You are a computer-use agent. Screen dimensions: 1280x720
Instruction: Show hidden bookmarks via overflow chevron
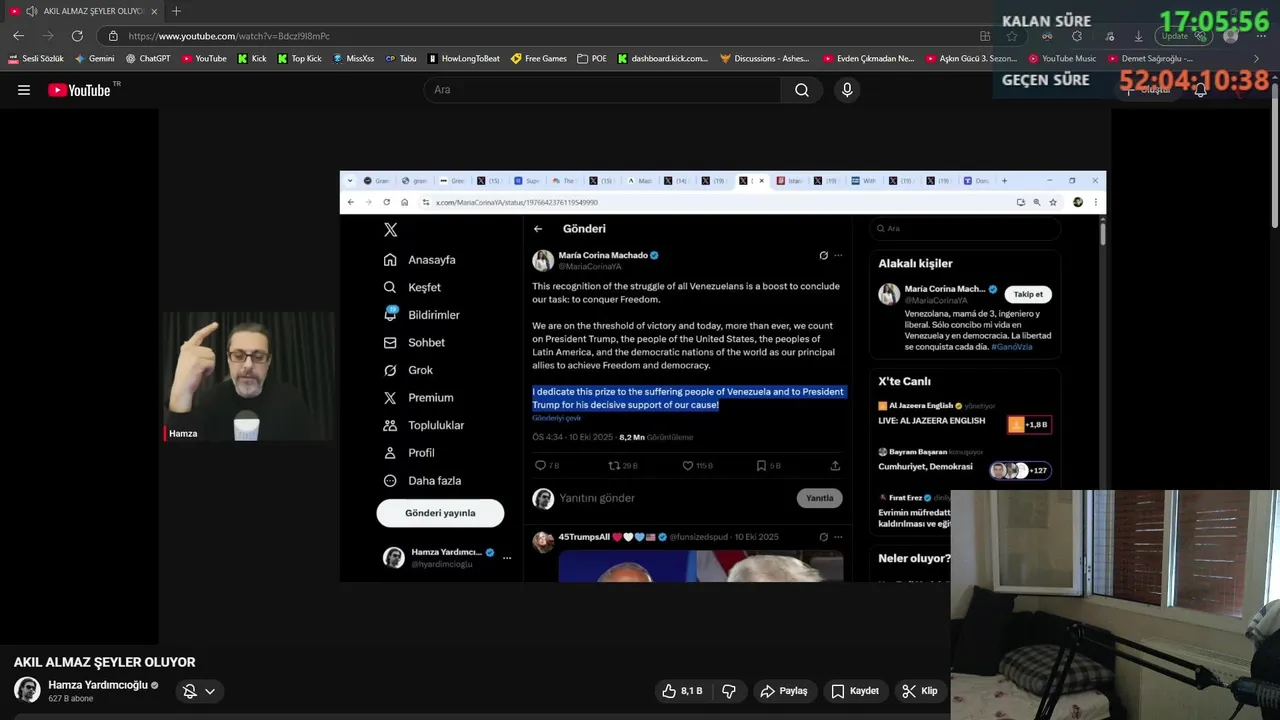click(x=1257, y=59)
